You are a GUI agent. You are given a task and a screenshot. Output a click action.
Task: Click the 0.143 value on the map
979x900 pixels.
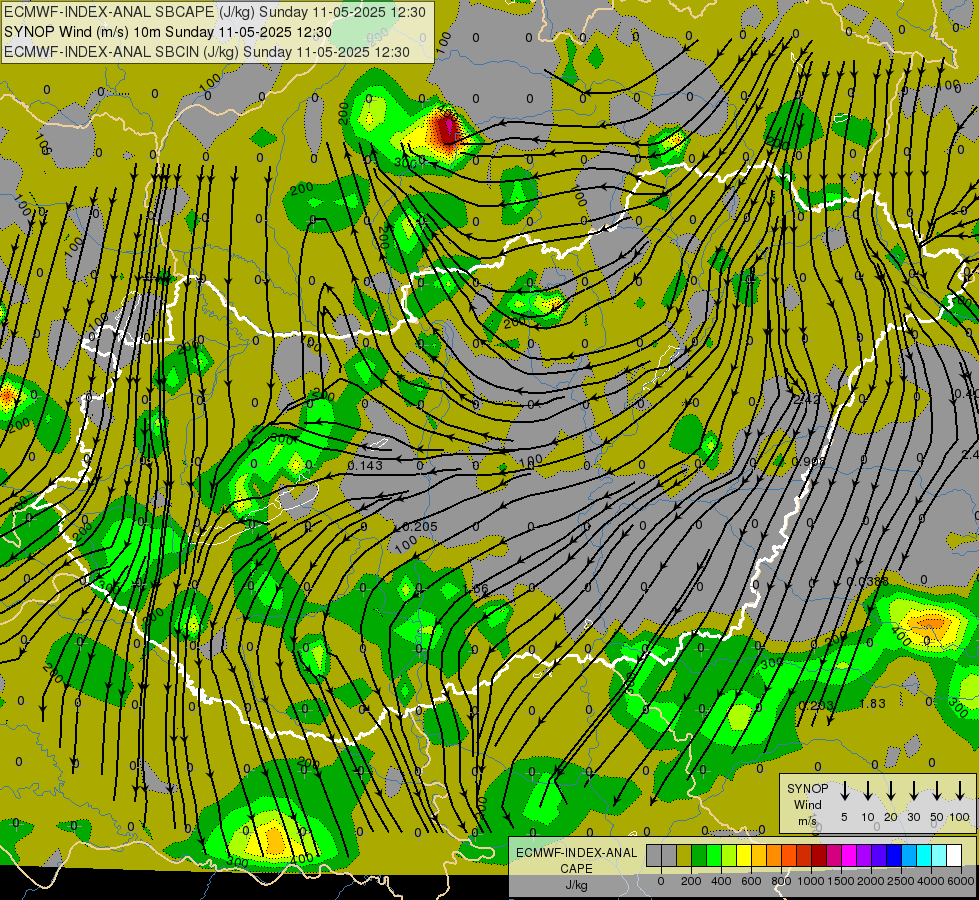point(365,465)
